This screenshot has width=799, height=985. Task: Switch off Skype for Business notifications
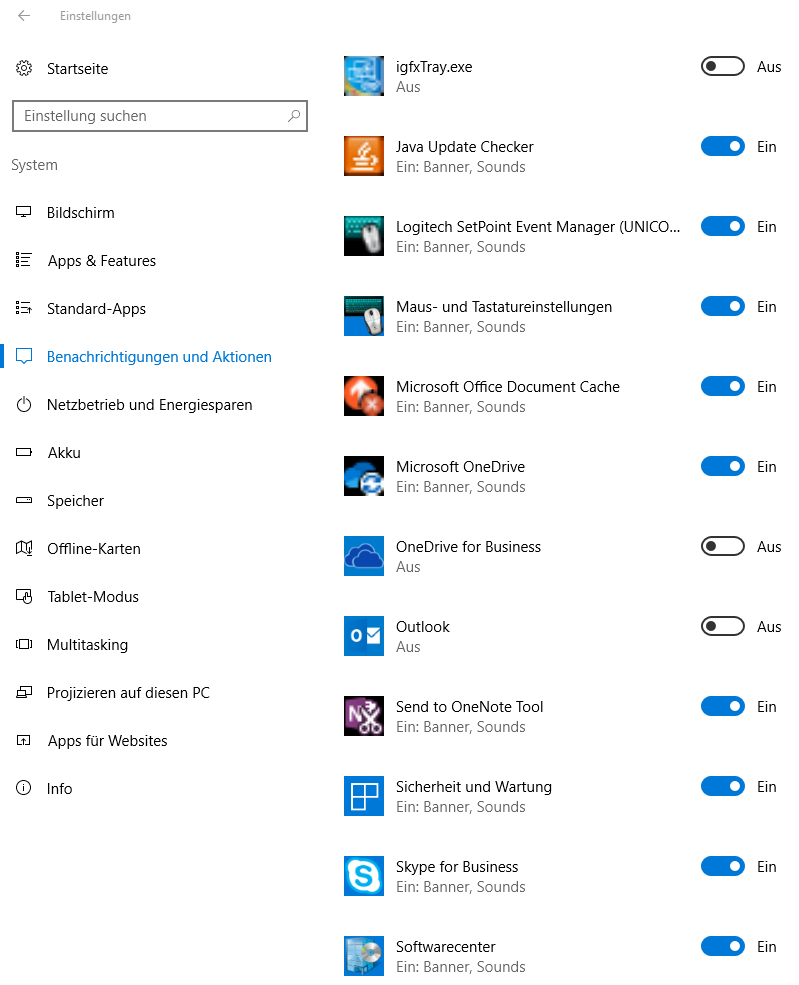tap(723, 866)
